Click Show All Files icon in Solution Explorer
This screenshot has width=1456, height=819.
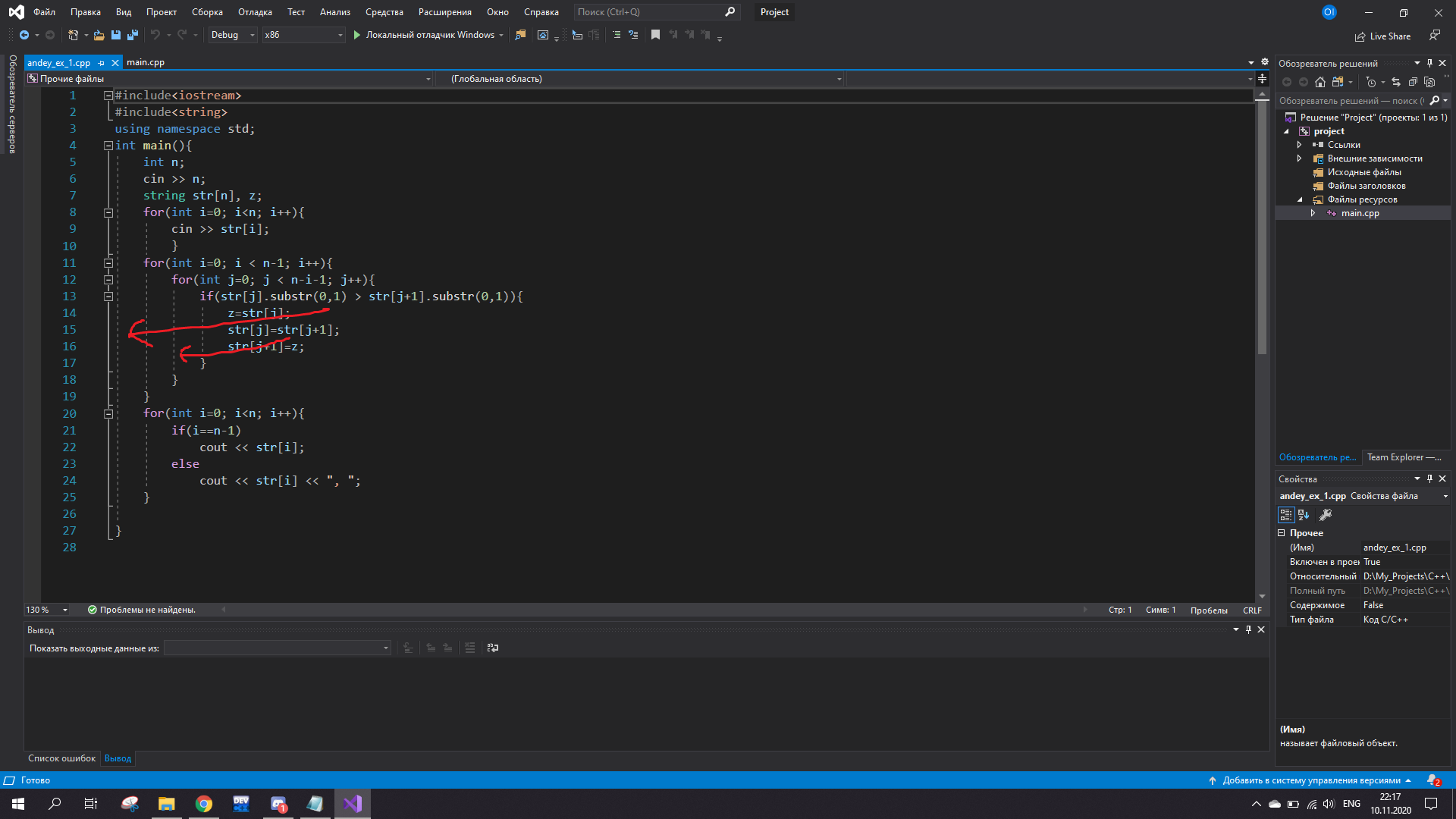(1429, 82)
